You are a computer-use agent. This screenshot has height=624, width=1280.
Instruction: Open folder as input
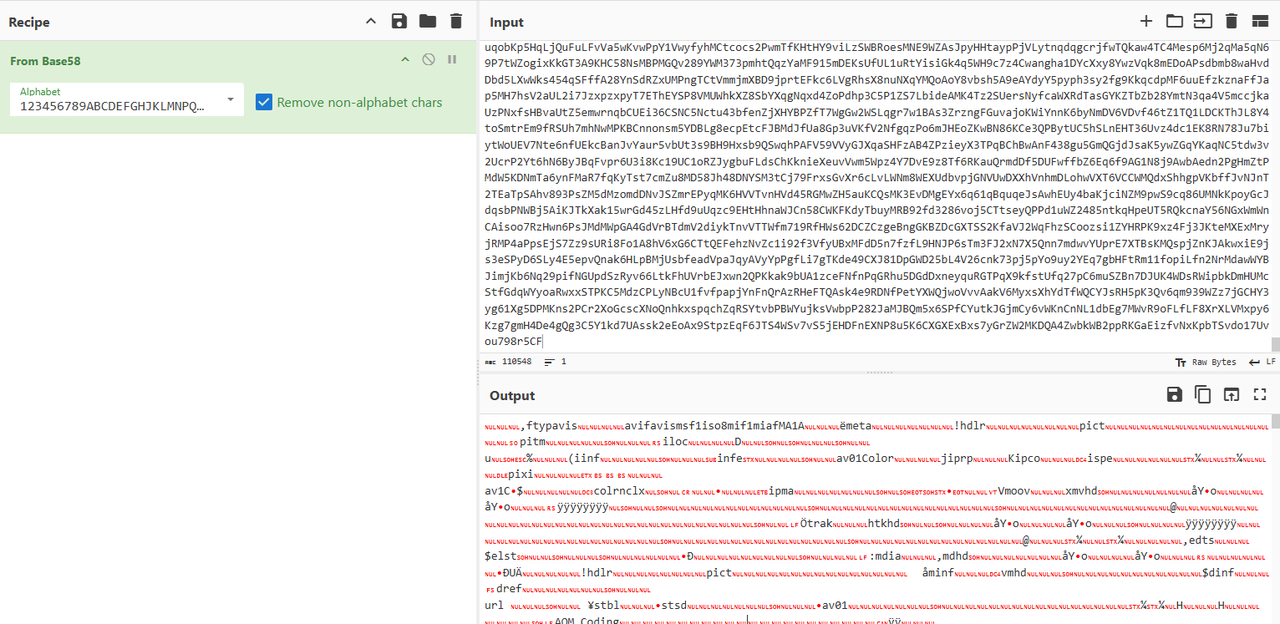click(x=1174, y=21)
